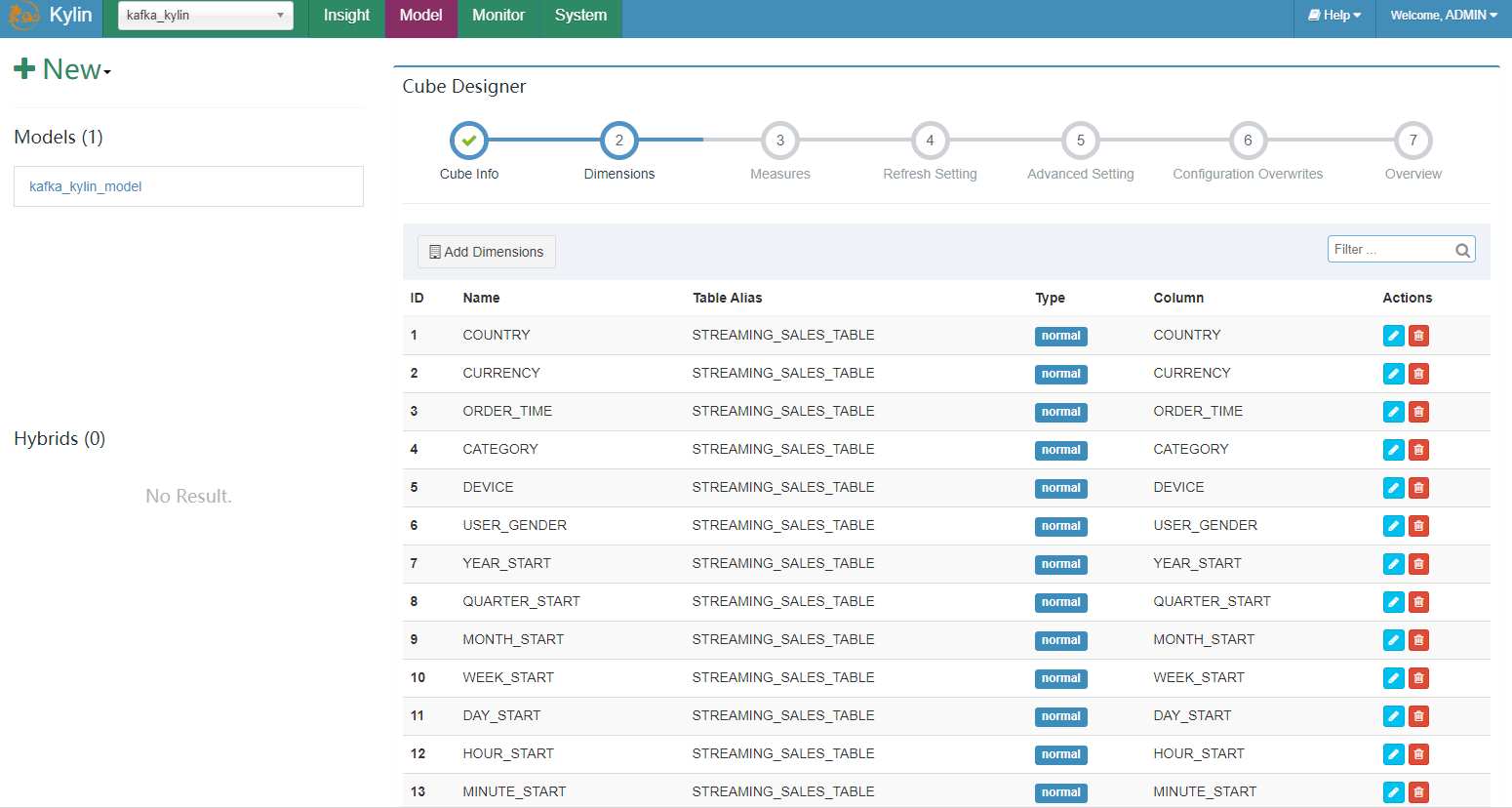Click the Kylin logo
Viewport: 1512px width, 808px height.
click(23, 16)
